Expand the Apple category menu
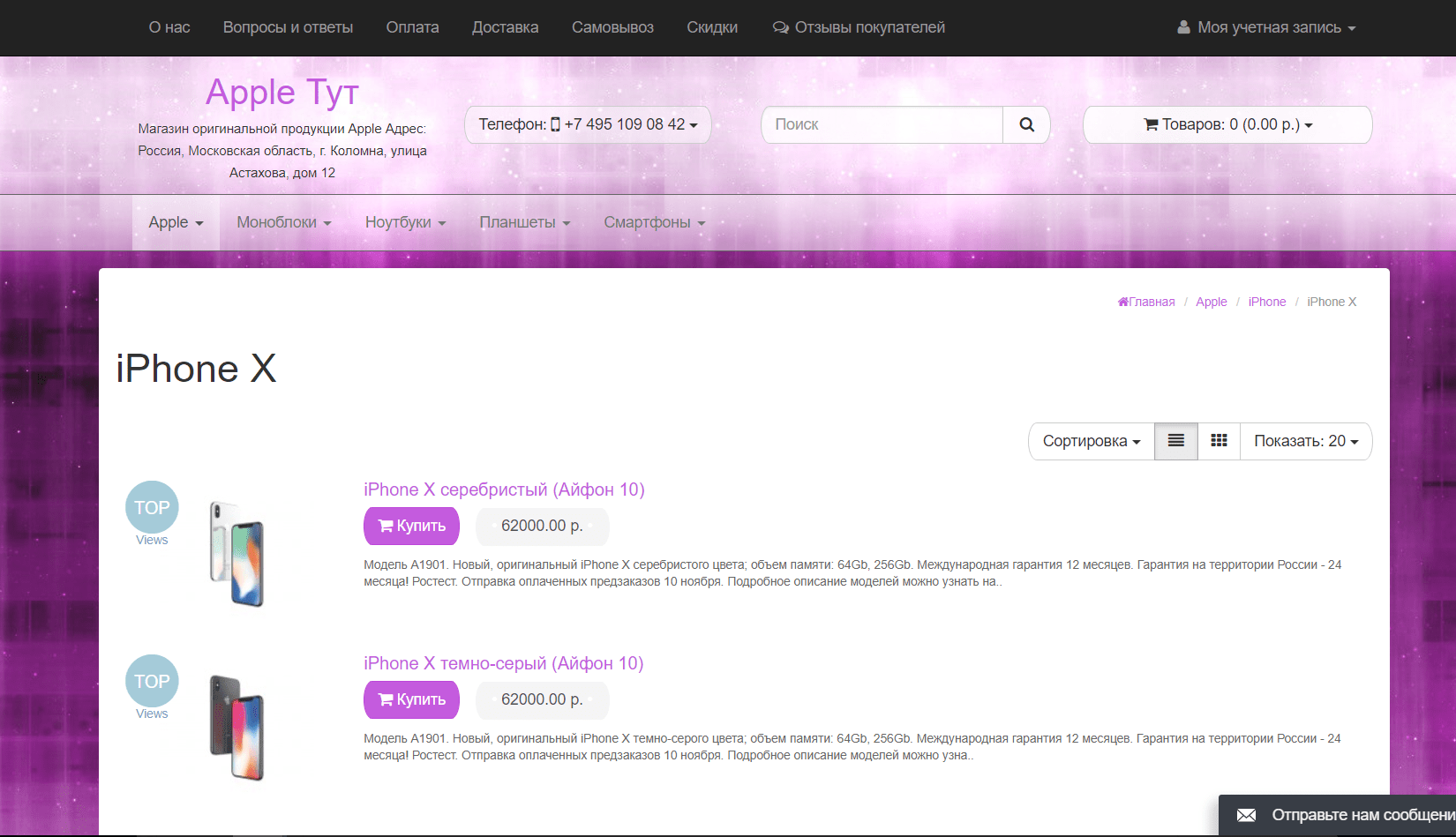This screenshot has height=837, width=1456. [175, 222]
